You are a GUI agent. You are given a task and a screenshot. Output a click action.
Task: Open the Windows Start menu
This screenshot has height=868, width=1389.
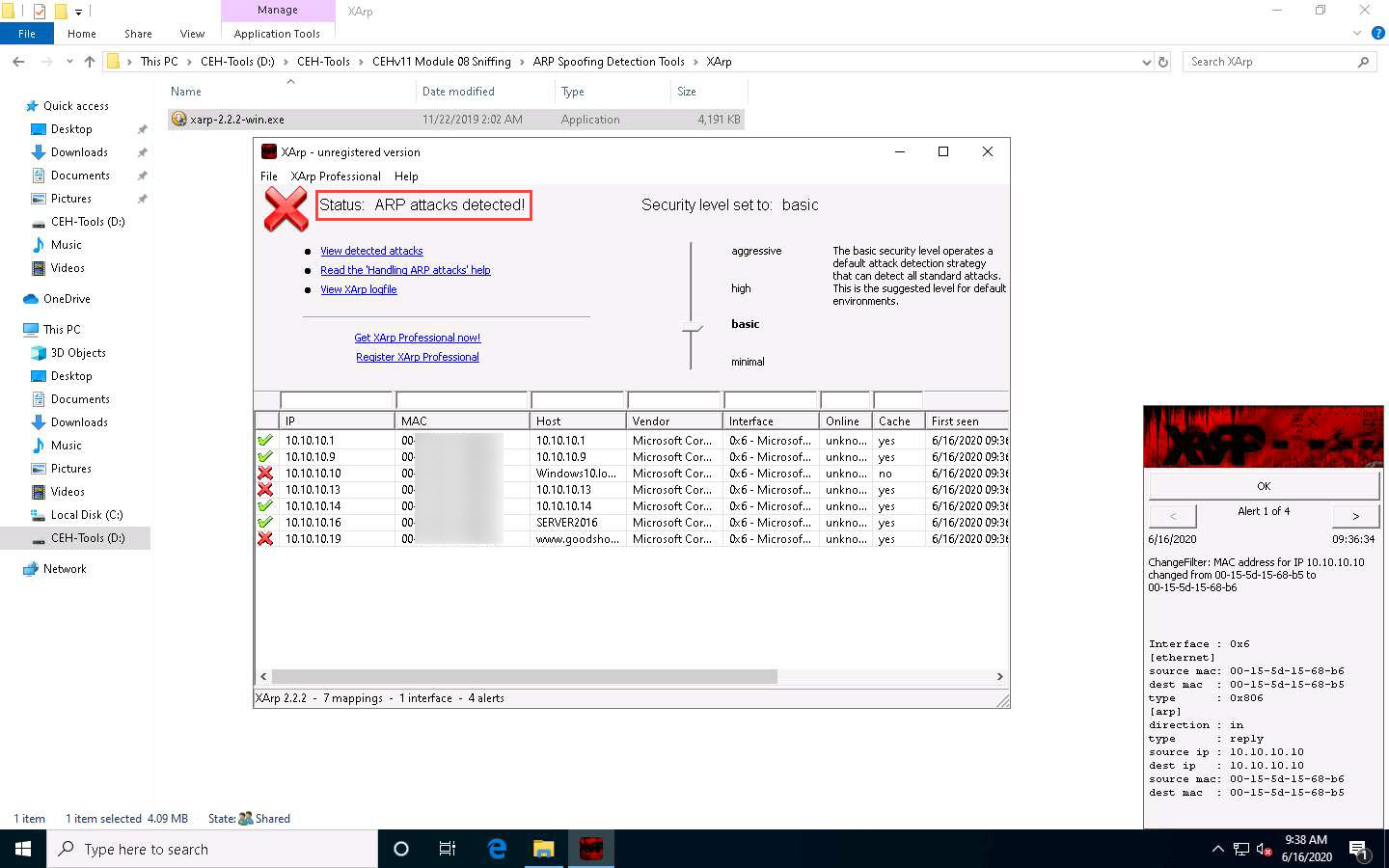coord(23,849)
